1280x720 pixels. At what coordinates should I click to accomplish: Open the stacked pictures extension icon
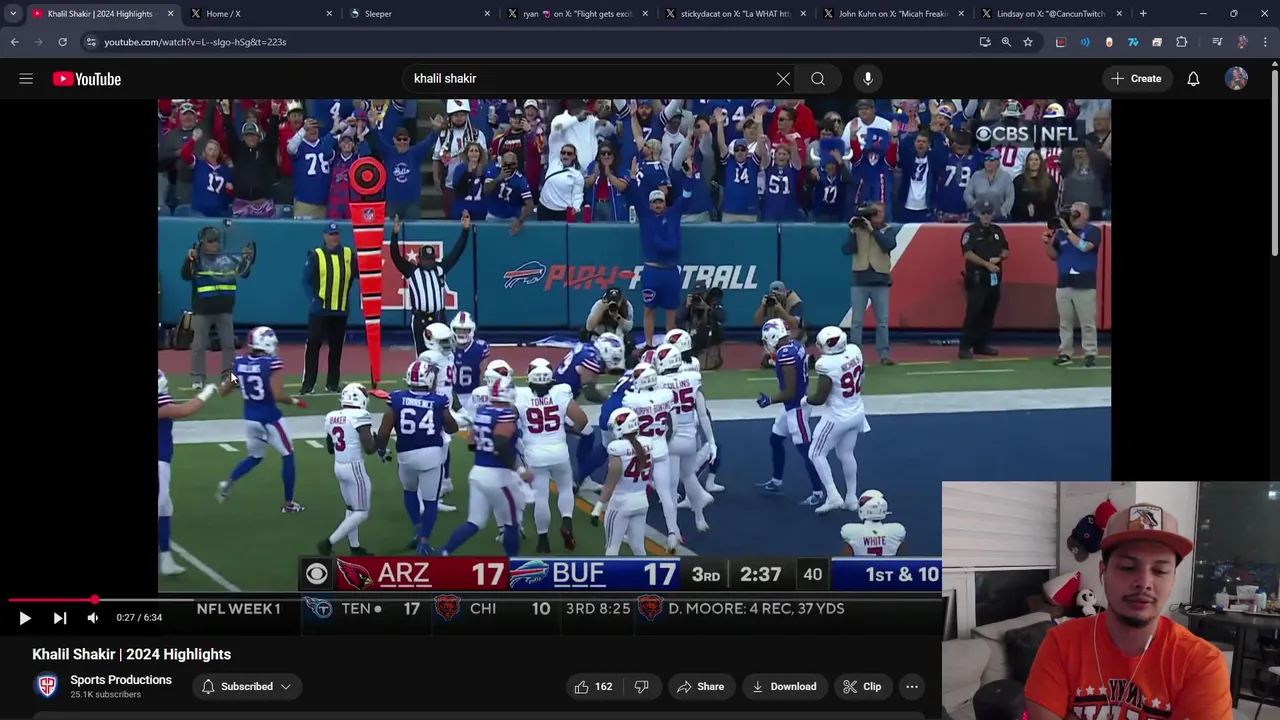pos(1157,42)
